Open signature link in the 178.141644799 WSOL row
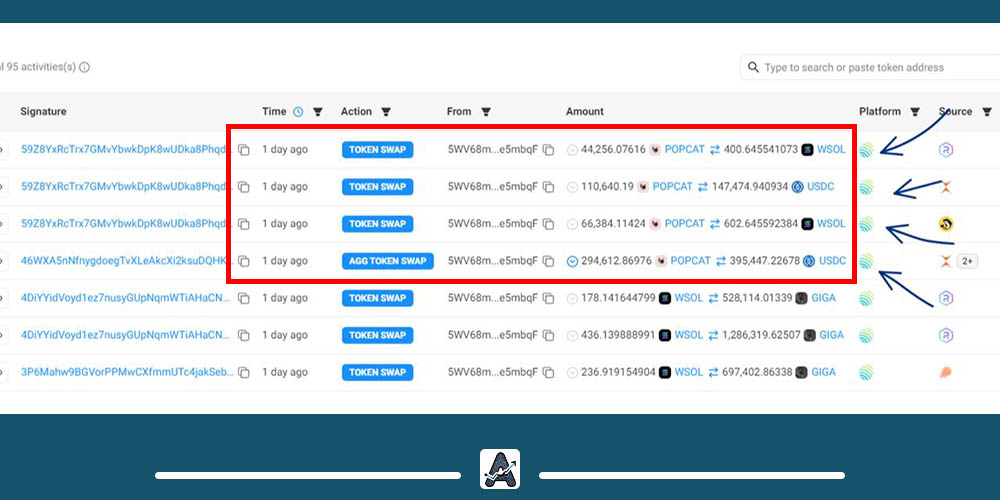 (x=126, y=298)
